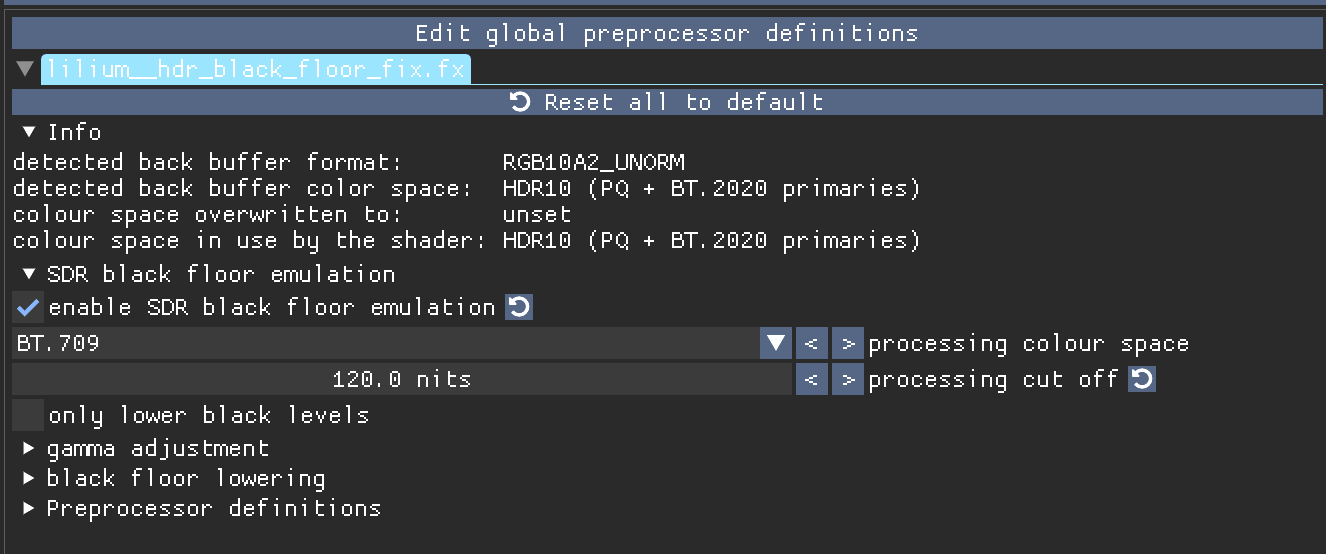1326x554 pixels.
Task: Increase processing cut off with right arrow
Action: (847, 380)
